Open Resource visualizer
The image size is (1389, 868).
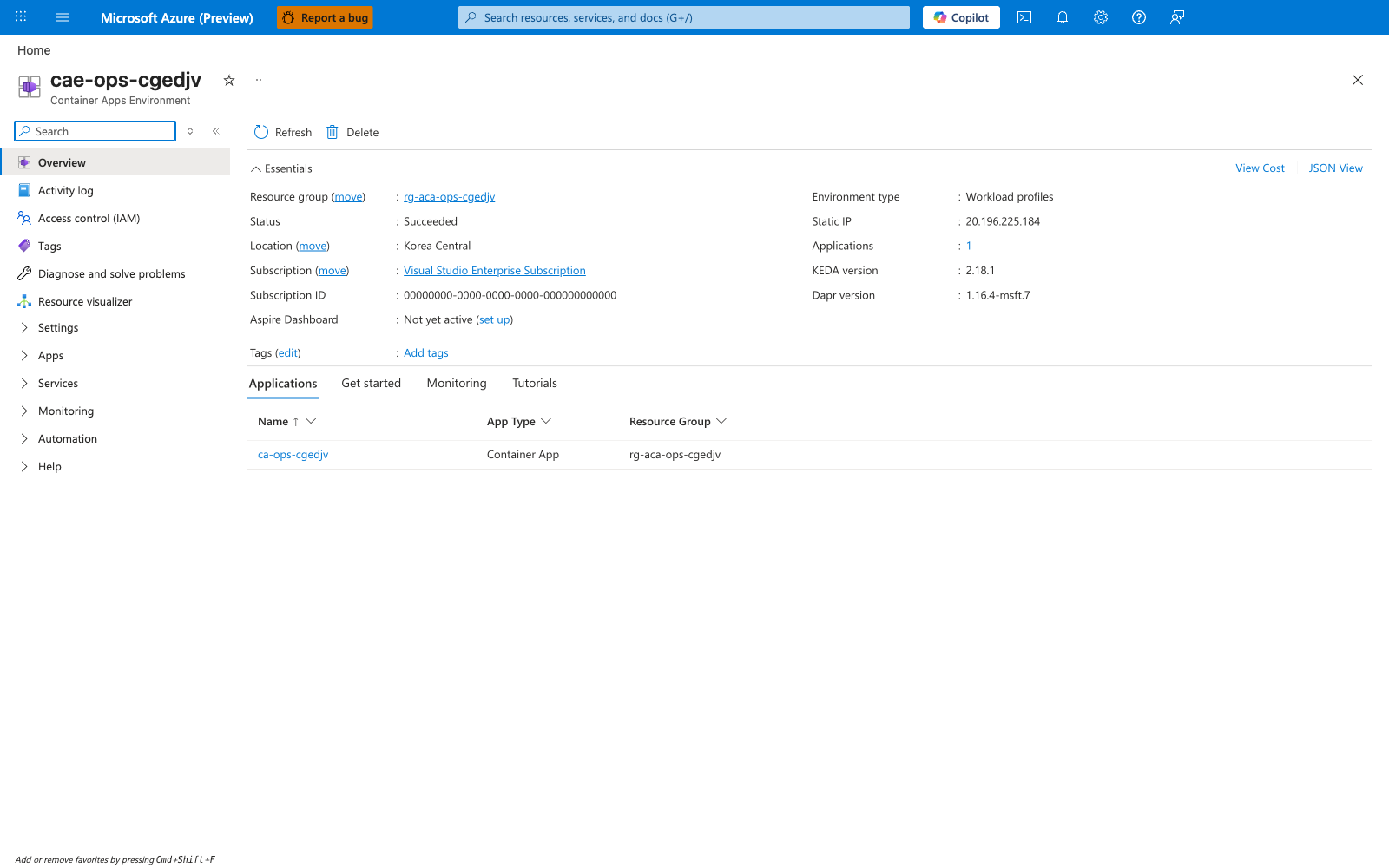click(x=85, y=301)
